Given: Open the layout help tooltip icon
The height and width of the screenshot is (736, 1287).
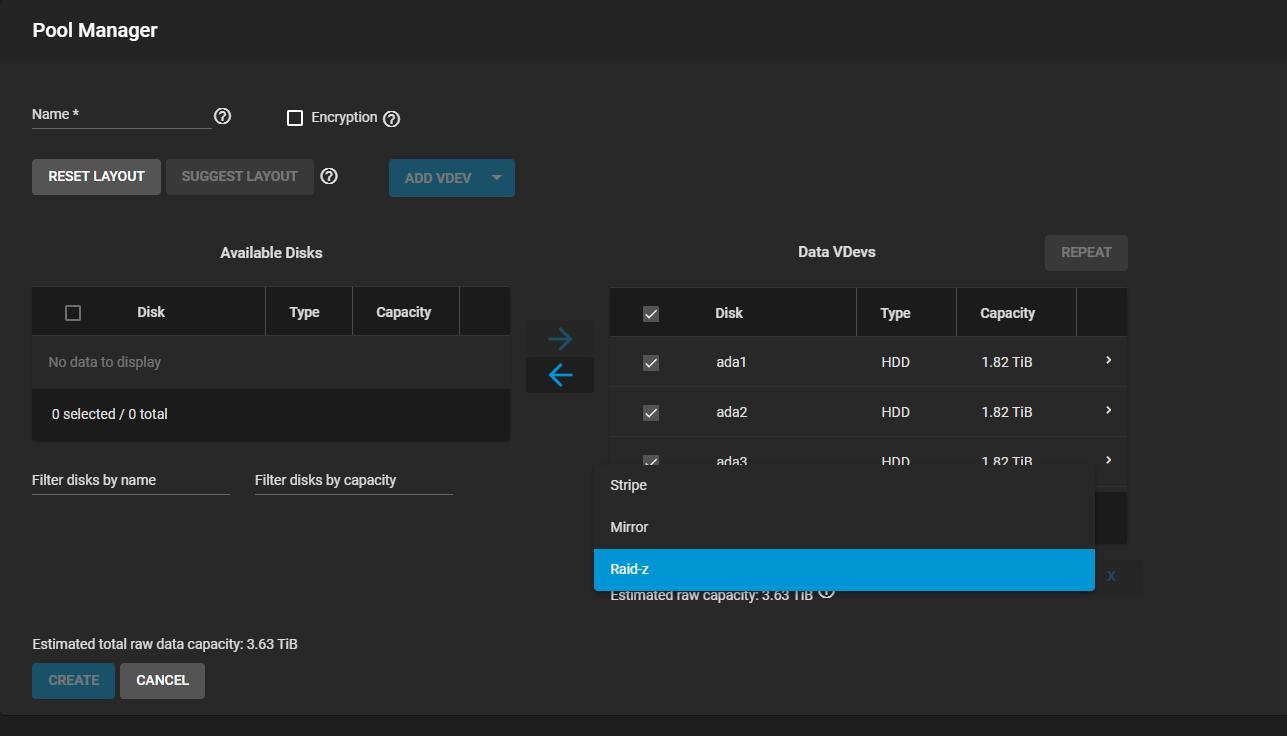Looking at the screenshot, I should [329, 177].
